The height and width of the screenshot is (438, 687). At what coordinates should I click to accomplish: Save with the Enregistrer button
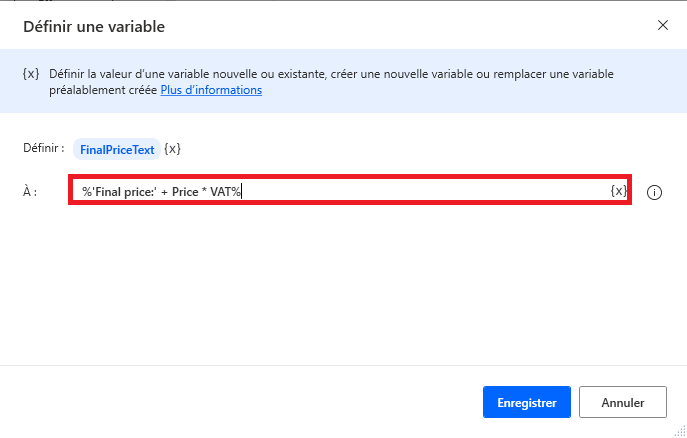pyautogui.click(x=526, y=402)
